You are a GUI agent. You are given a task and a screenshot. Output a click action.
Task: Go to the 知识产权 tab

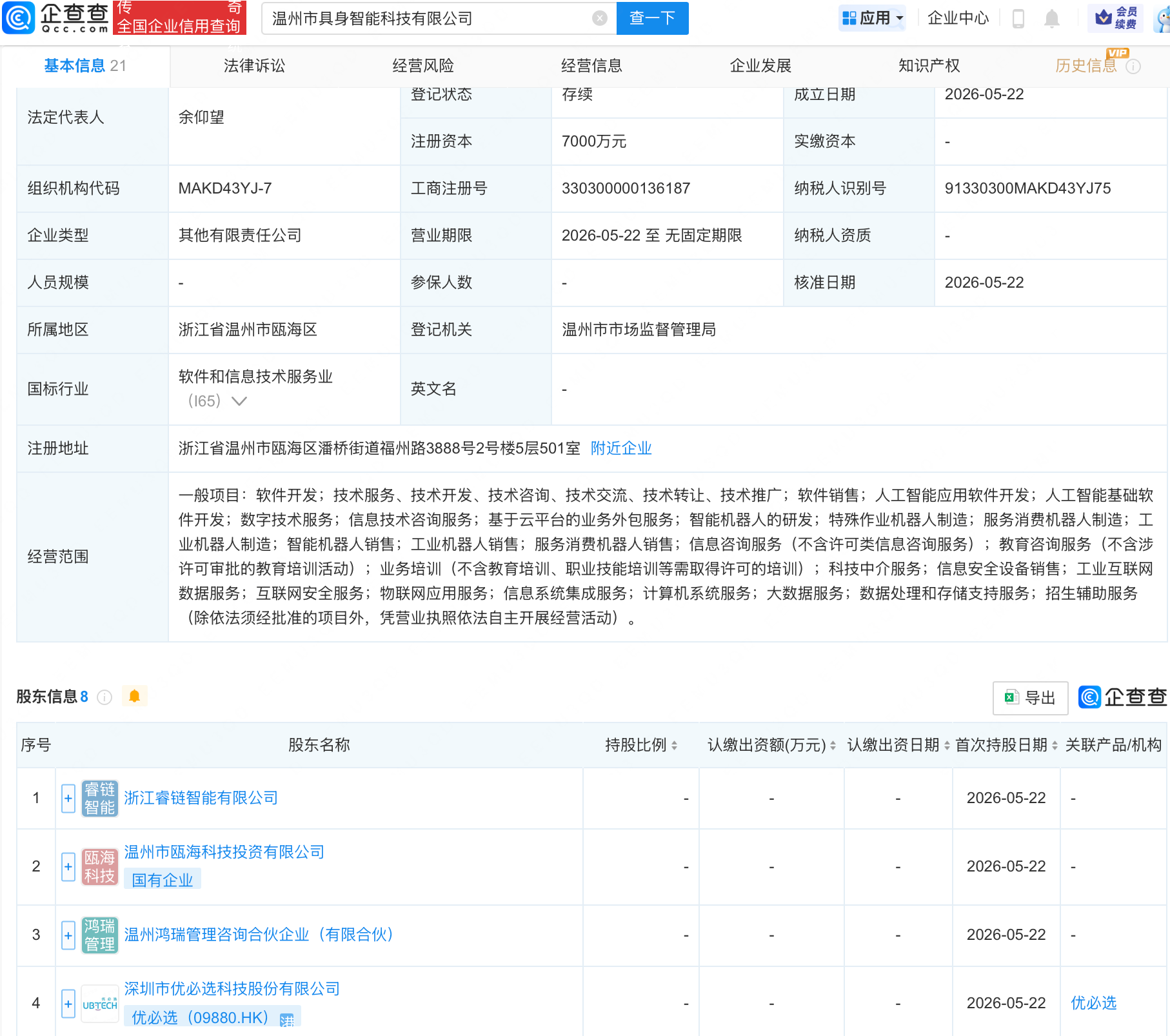(x=929, y=66)
